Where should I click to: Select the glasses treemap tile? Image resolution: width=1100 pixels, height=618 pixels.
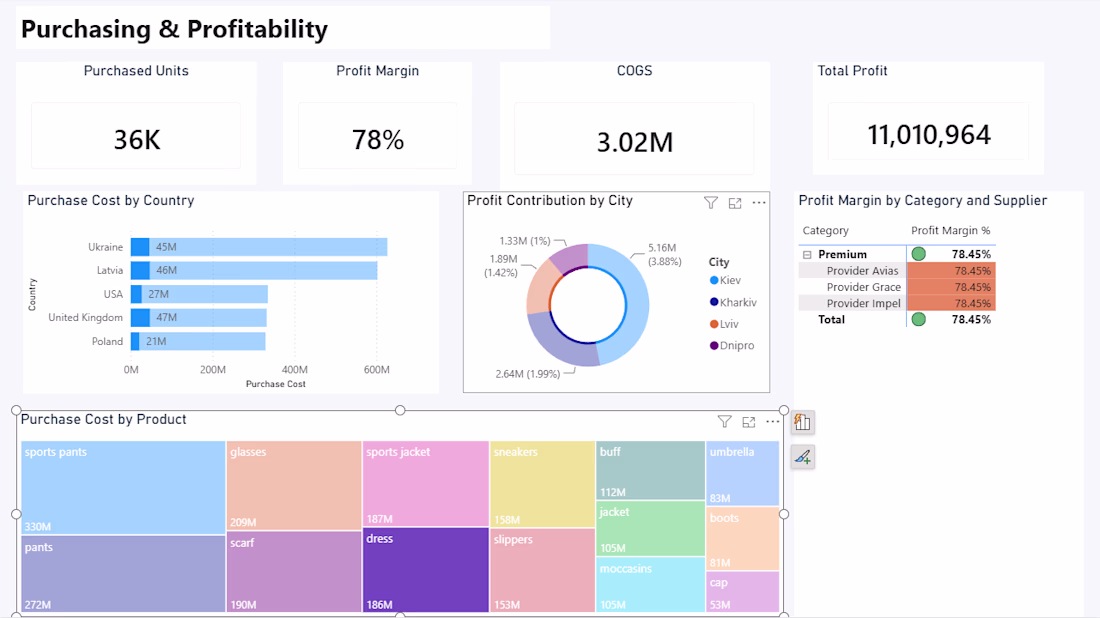tap(294, 485)
